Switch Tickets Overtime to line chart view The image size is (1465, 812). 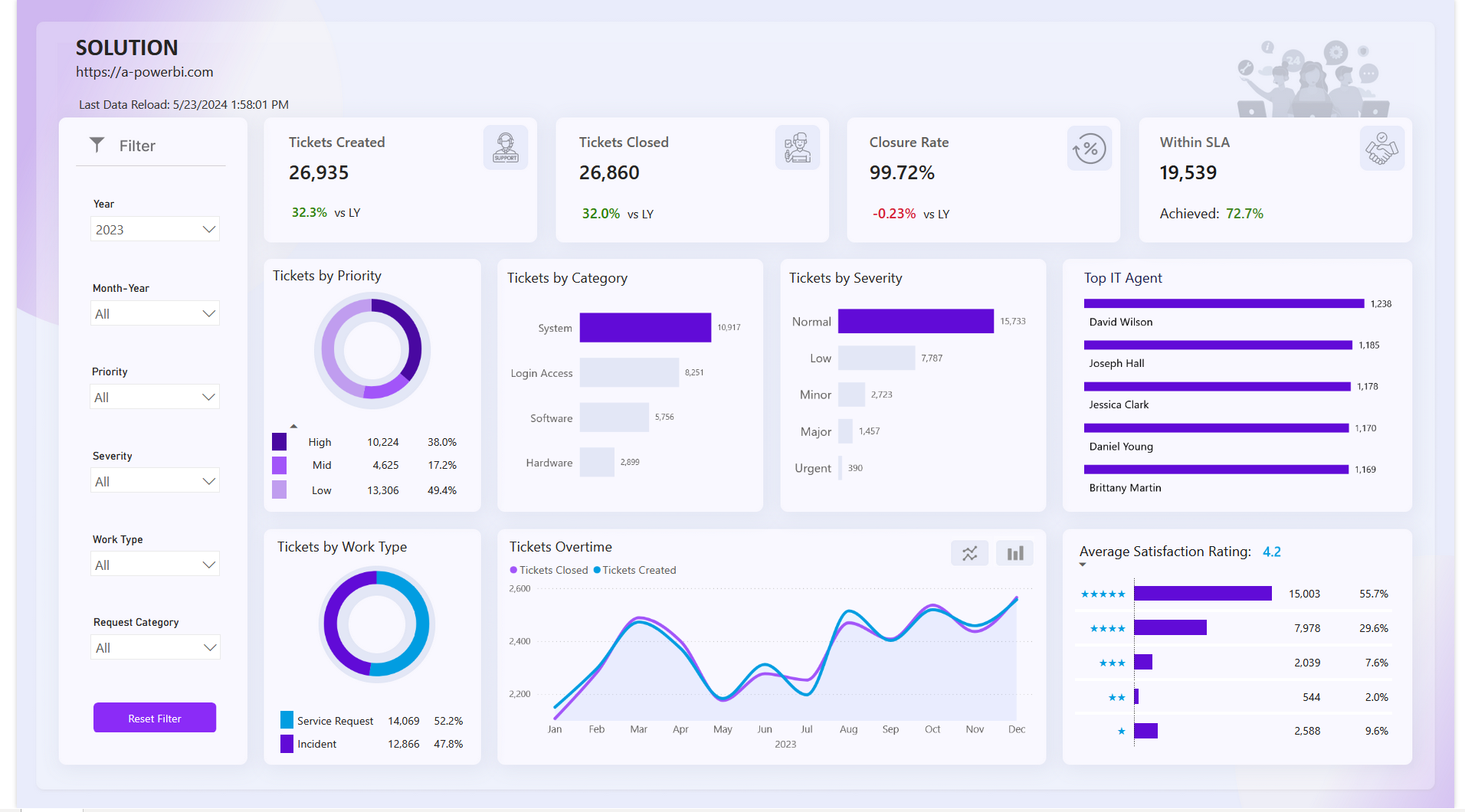coord(969,553)
